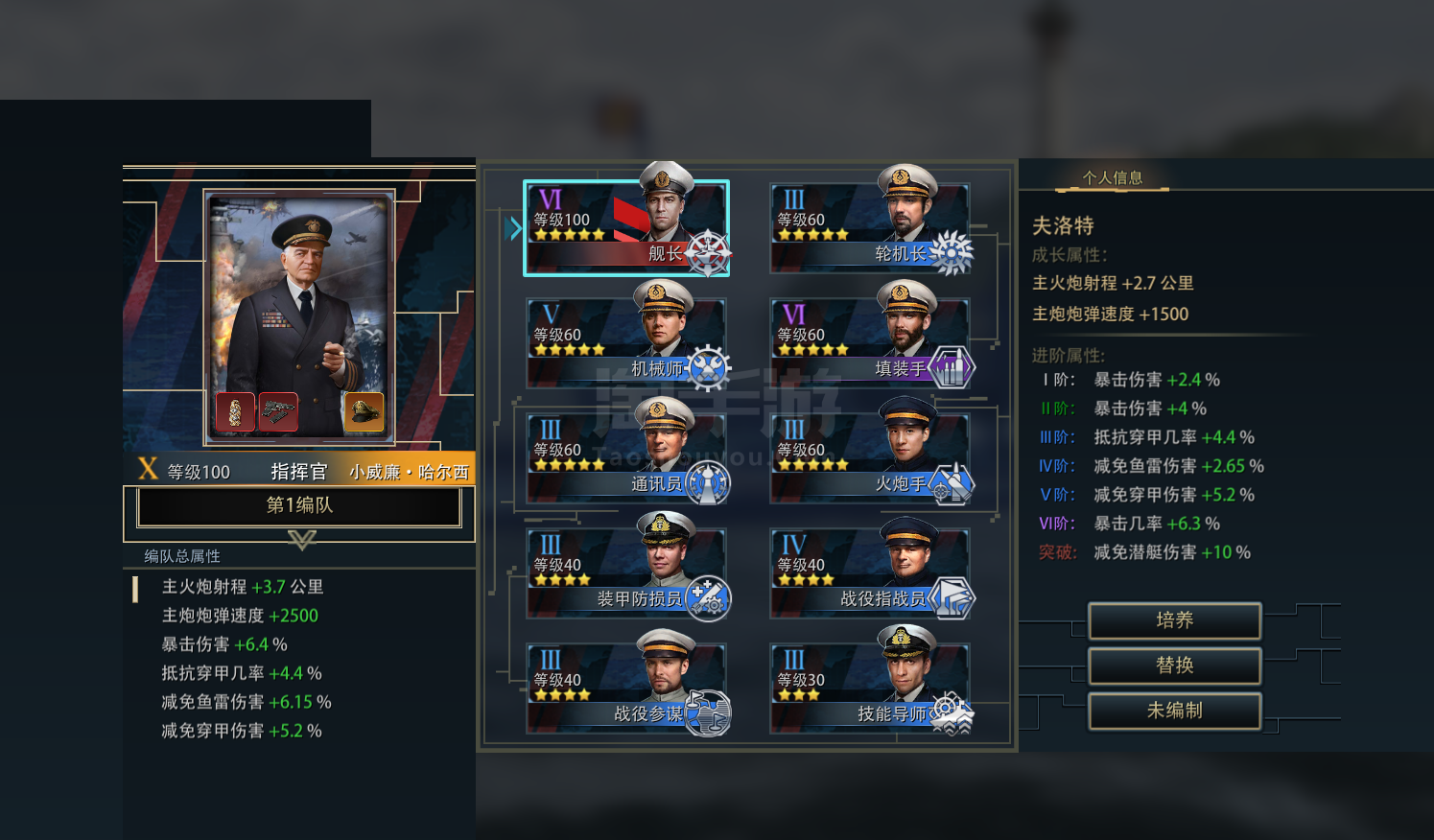This screenshot has height=840, width=1434.
Task: Click the 未编制 button
Action: [1175, 711]
